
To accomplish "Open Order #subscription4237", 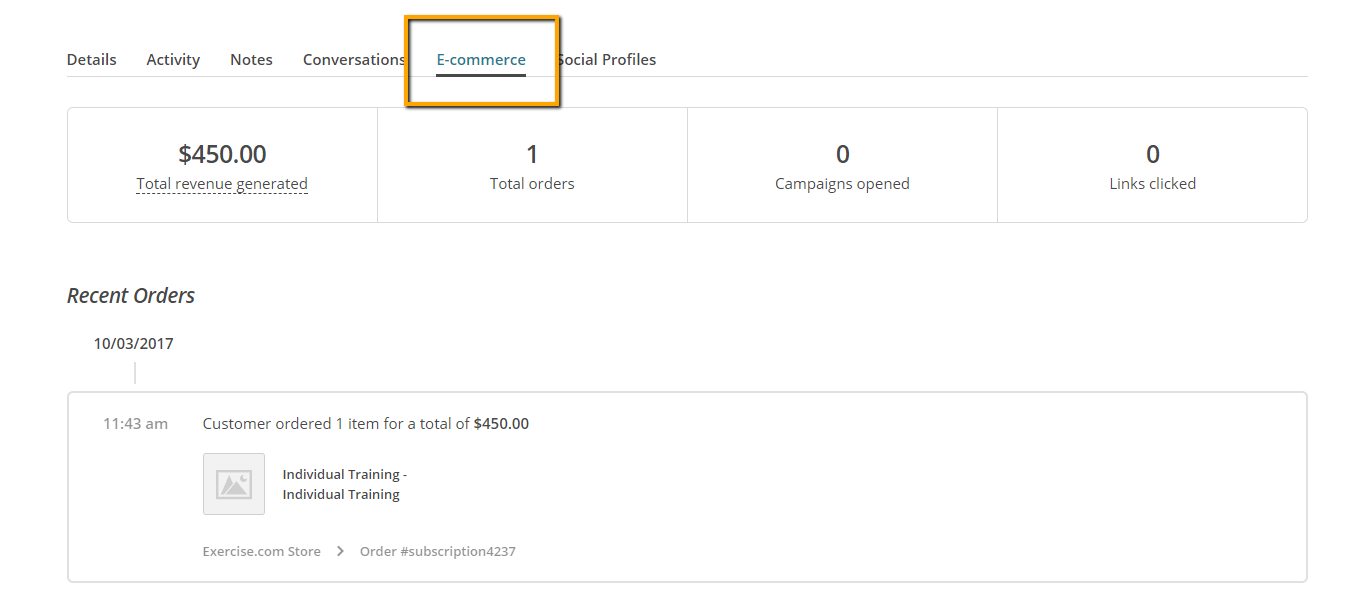I will [438, 551].
